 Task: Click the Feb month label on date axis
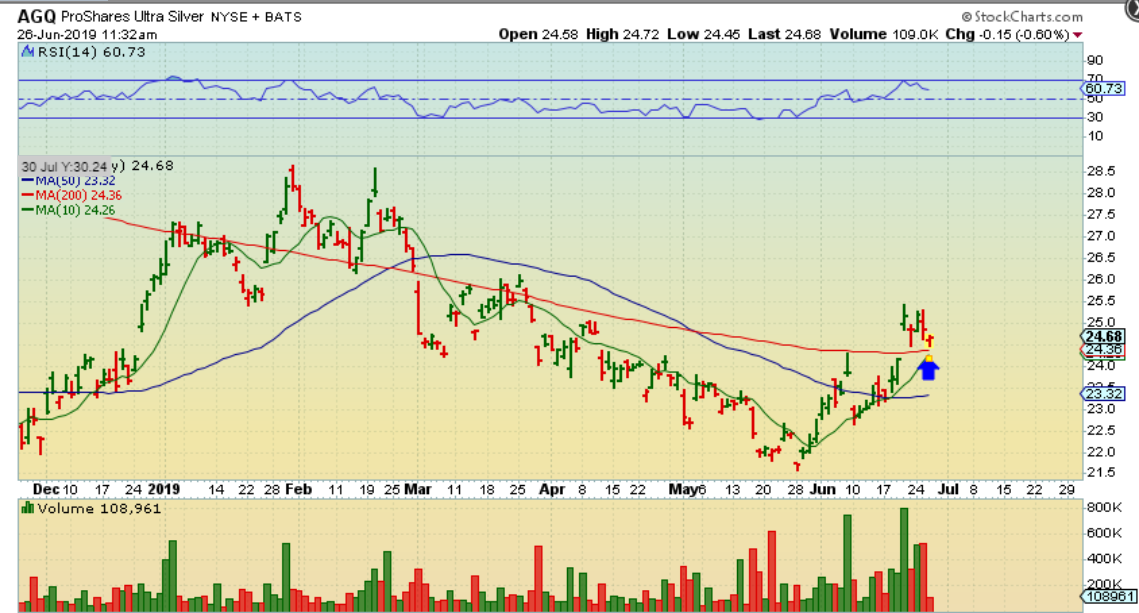298,490
